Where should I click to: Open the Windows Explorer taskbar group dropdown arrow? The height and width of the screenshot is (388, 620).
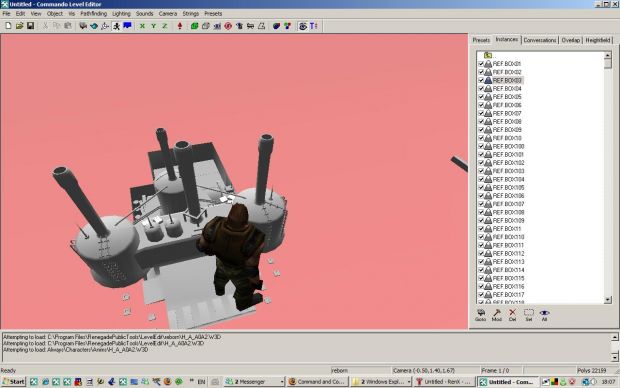408,382
